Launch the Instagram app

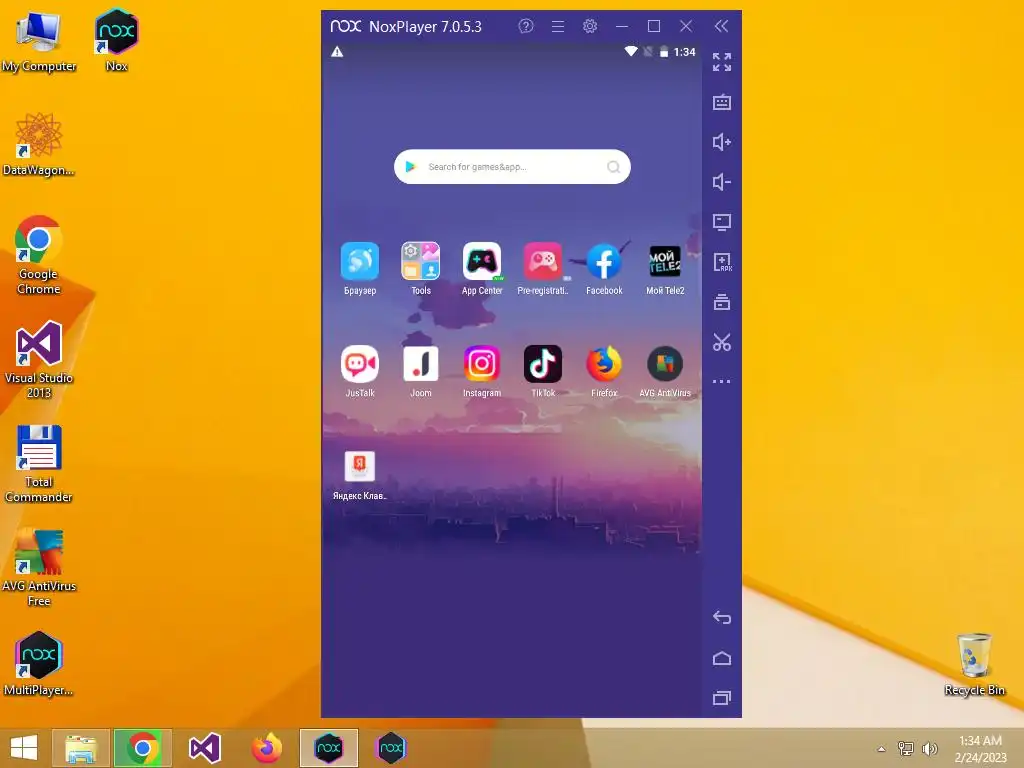(482, 364)
